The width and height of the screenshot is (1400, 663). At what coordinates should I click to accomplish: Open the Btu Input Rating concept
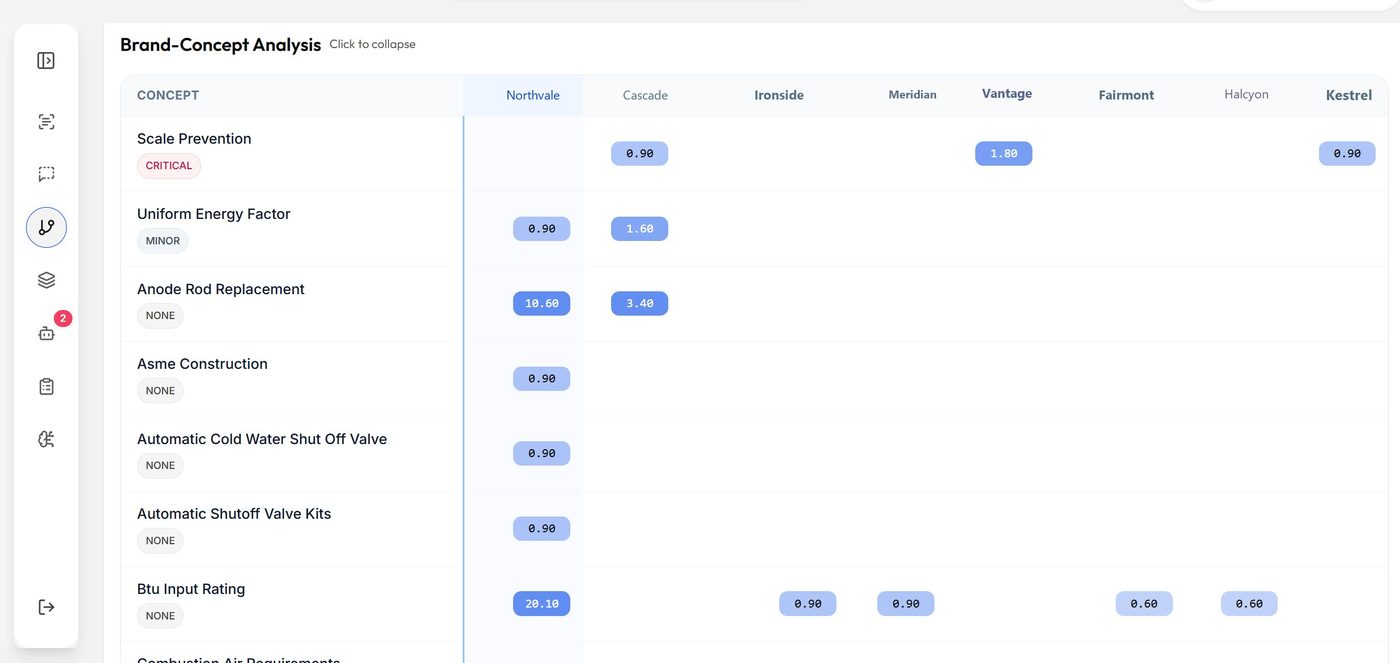(191, 589)
